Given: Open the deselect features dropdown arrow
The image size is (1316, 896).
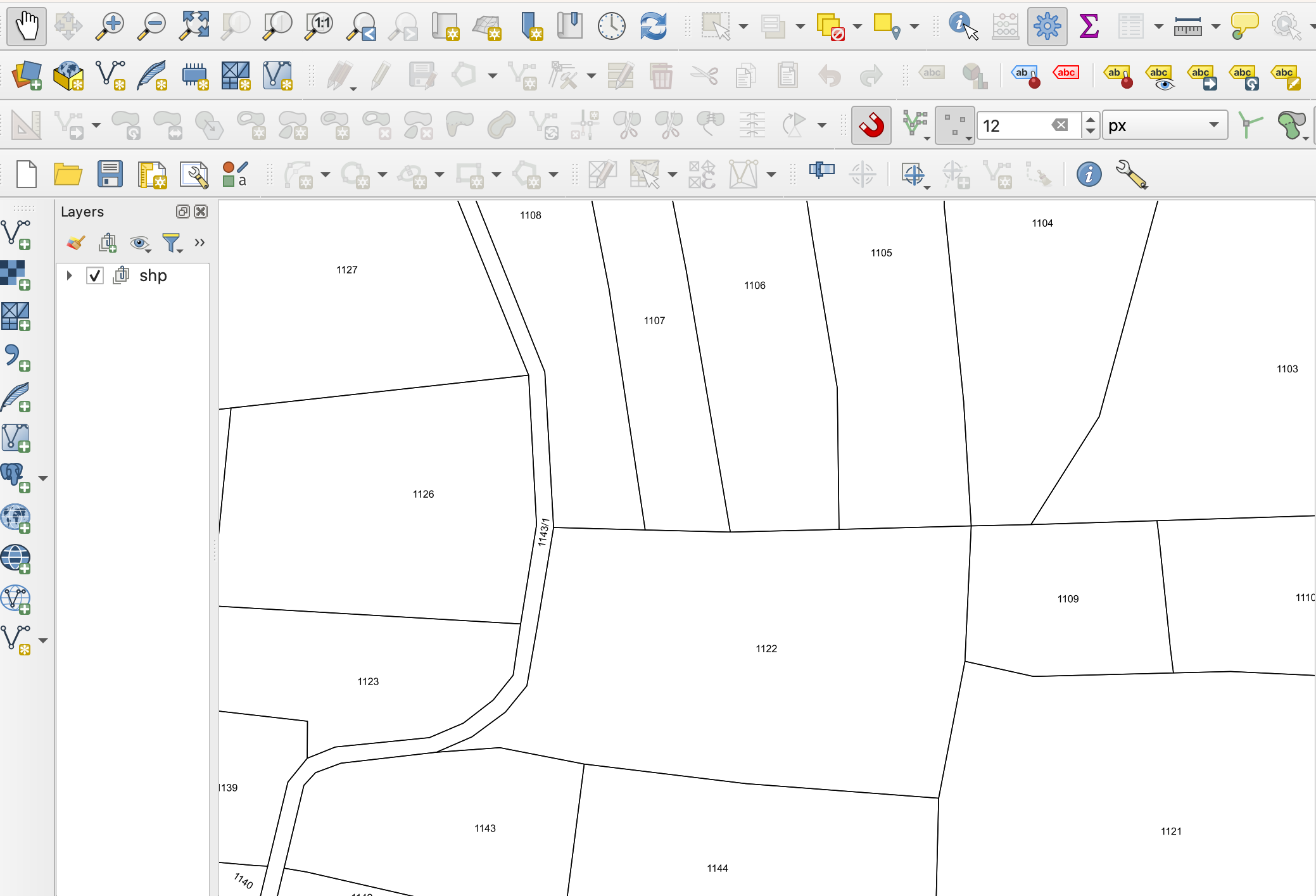Looking at the screenshot, I should click(x=857, y=27).
